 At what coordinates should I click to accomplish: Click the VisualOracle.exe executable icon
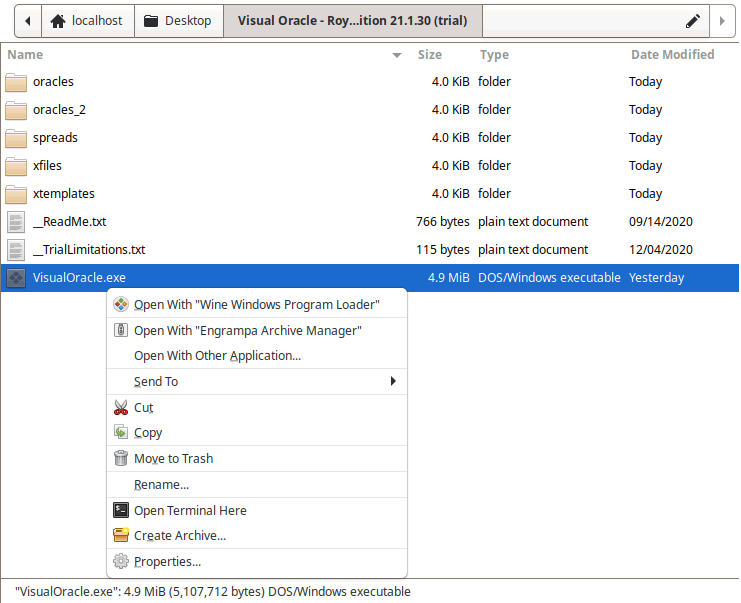[16, 277]
